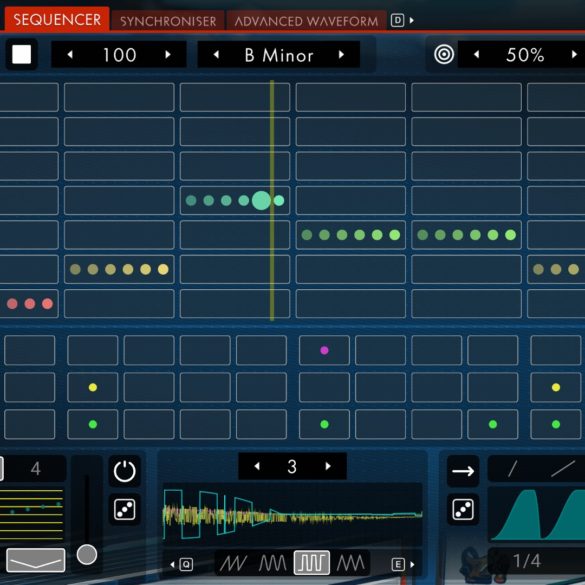
Task: Decrease the 50% value with left arrow
Action: coord(476,55)
